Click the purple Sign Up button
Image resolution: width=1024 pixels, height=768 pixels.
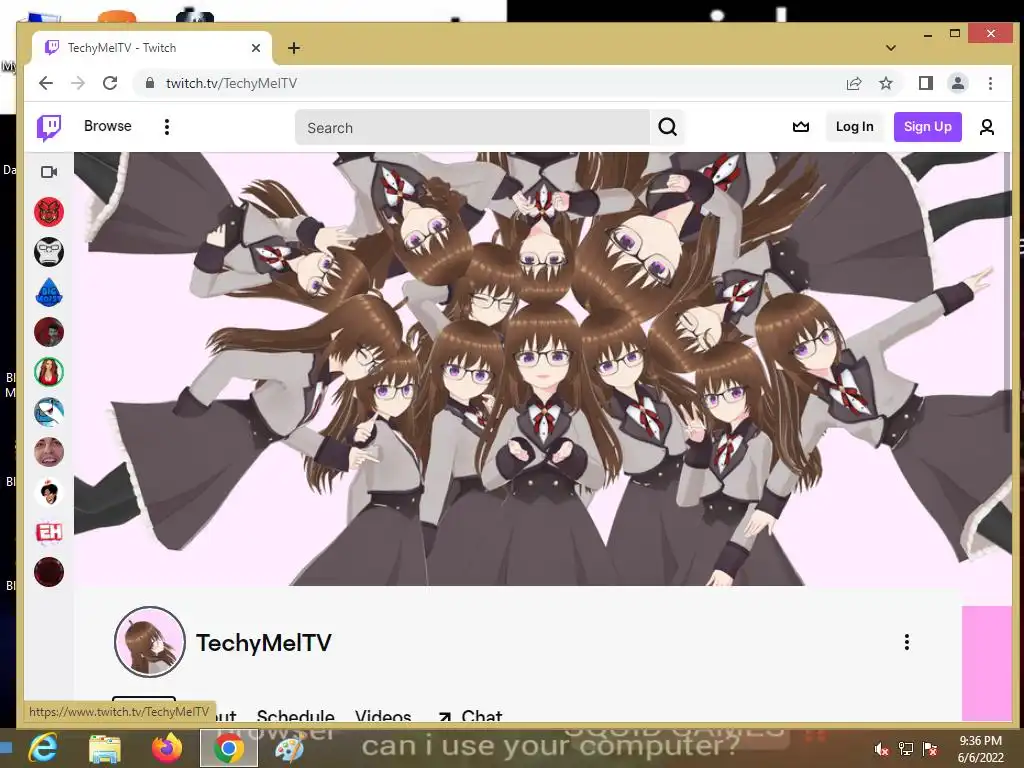click(927, 127)
